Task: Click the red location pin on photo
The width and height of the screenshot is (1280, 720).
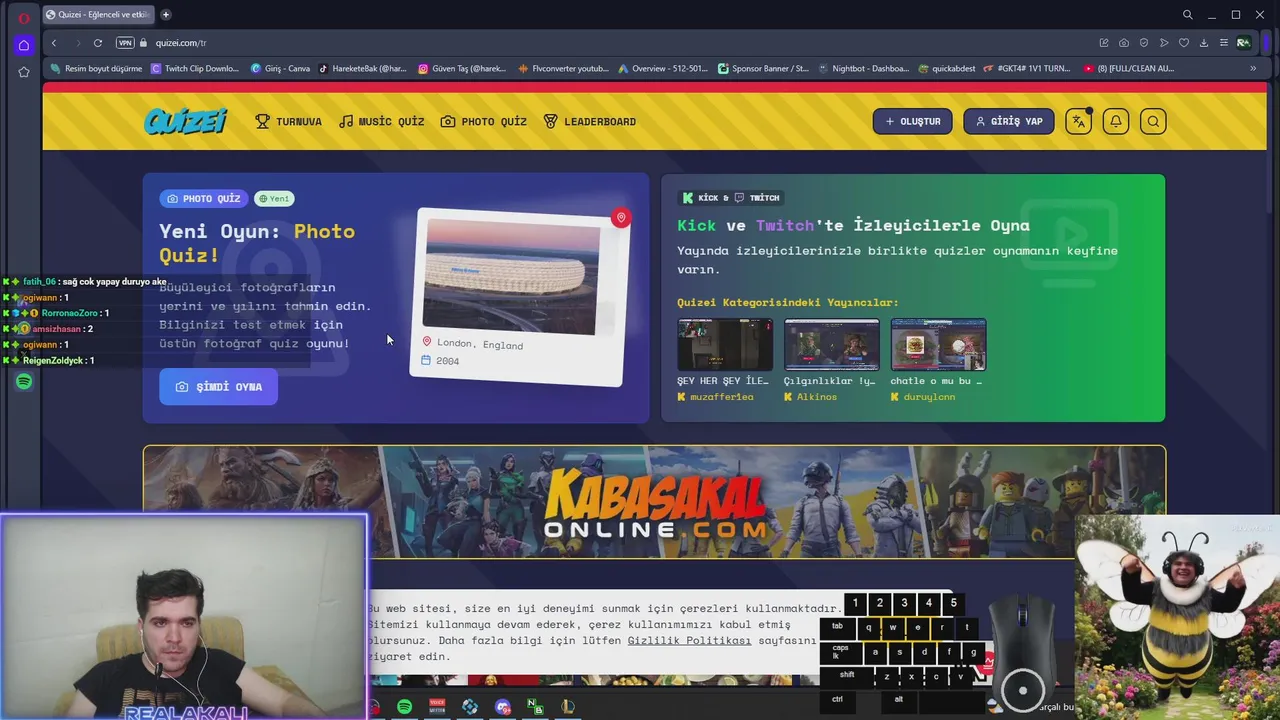Action: tap(620, 217)
